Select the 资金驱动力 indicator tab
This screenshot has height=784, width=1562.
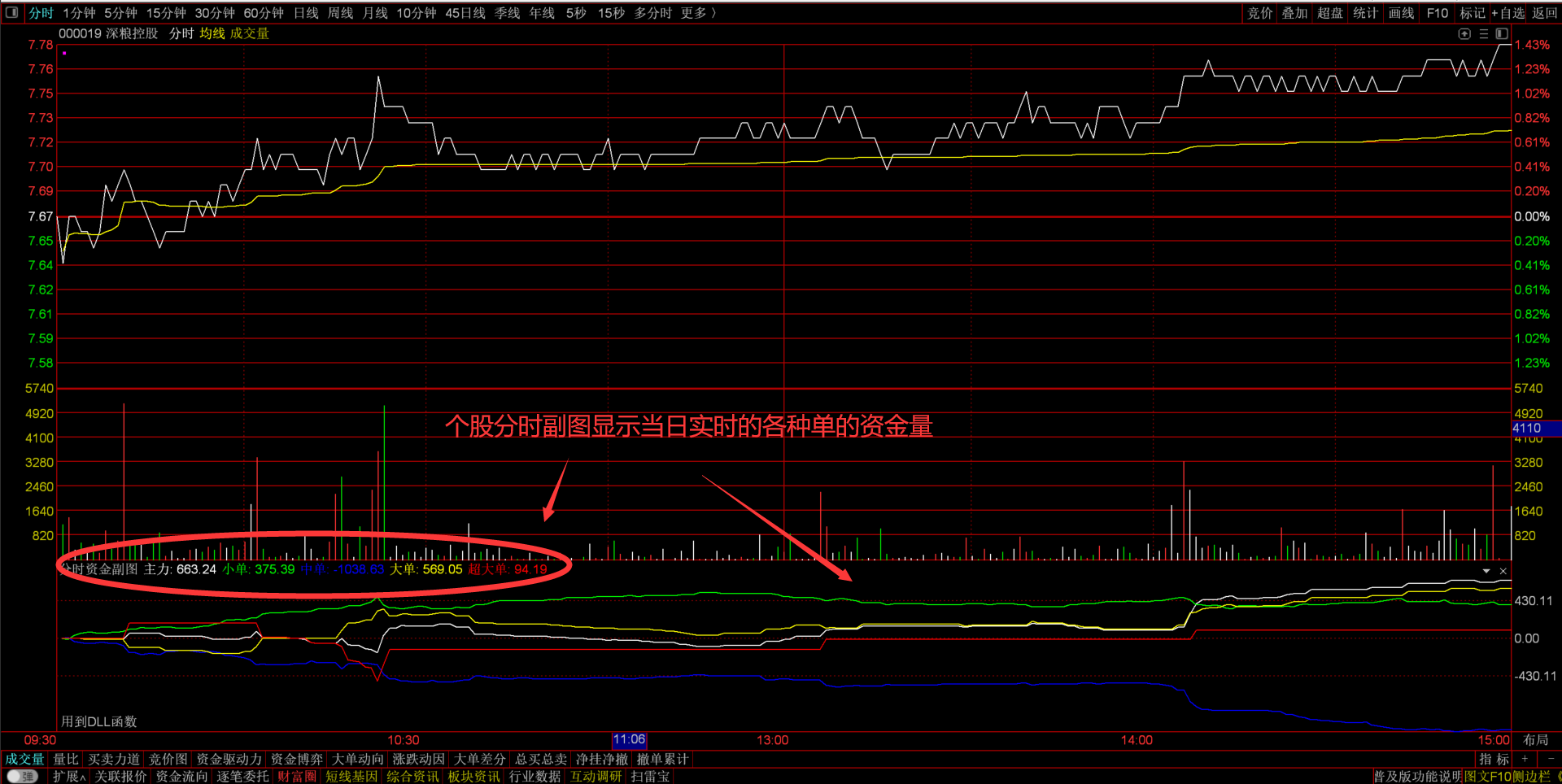[229, 759]
